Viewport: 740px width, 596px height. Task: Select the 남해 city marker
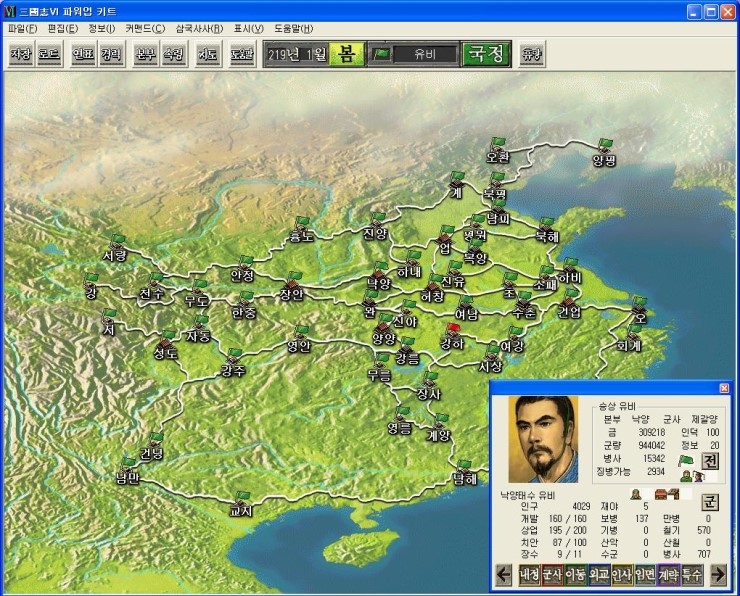465,473
